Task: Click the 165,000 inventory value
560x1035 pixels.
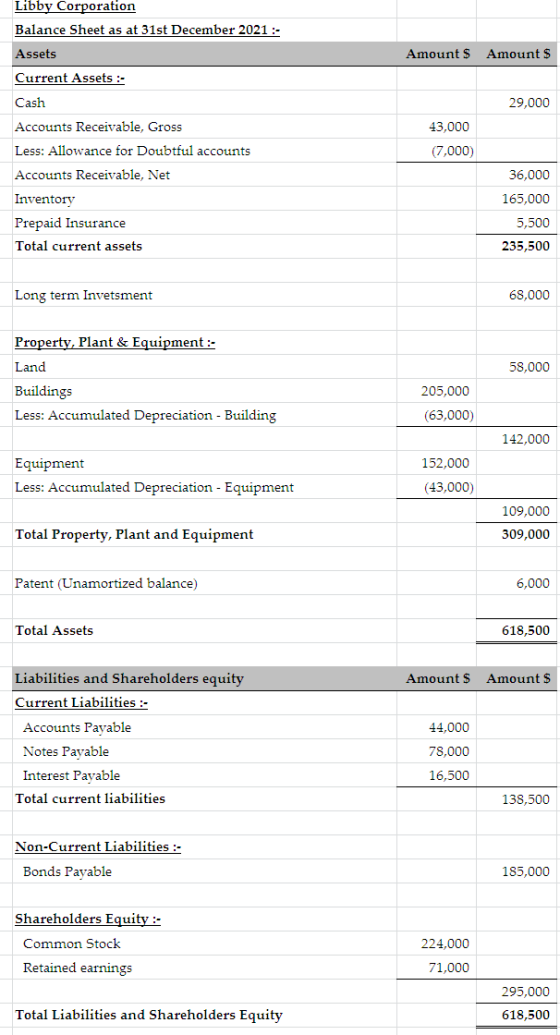Action: (526, 199)
